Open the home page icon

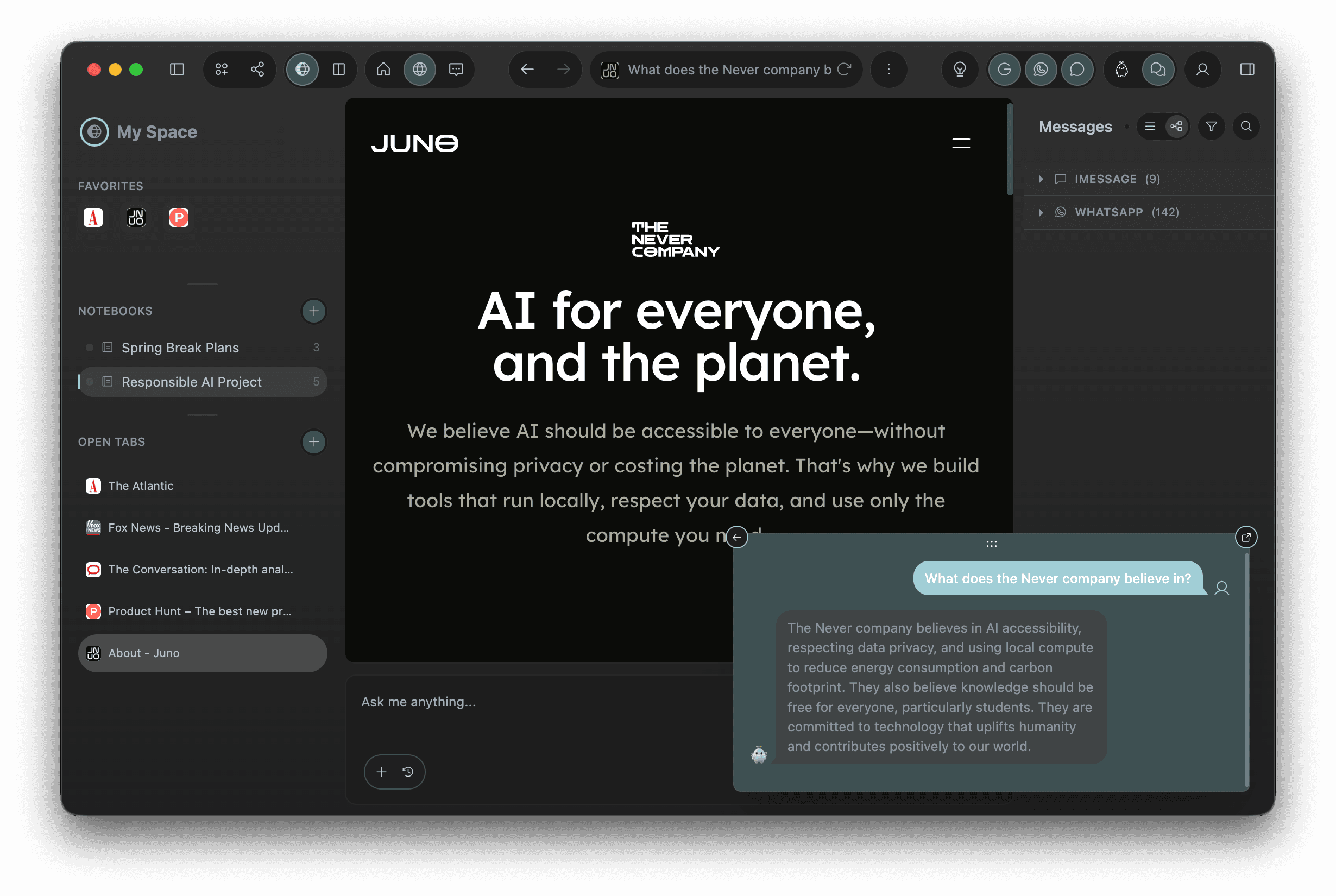click(383, 69)
